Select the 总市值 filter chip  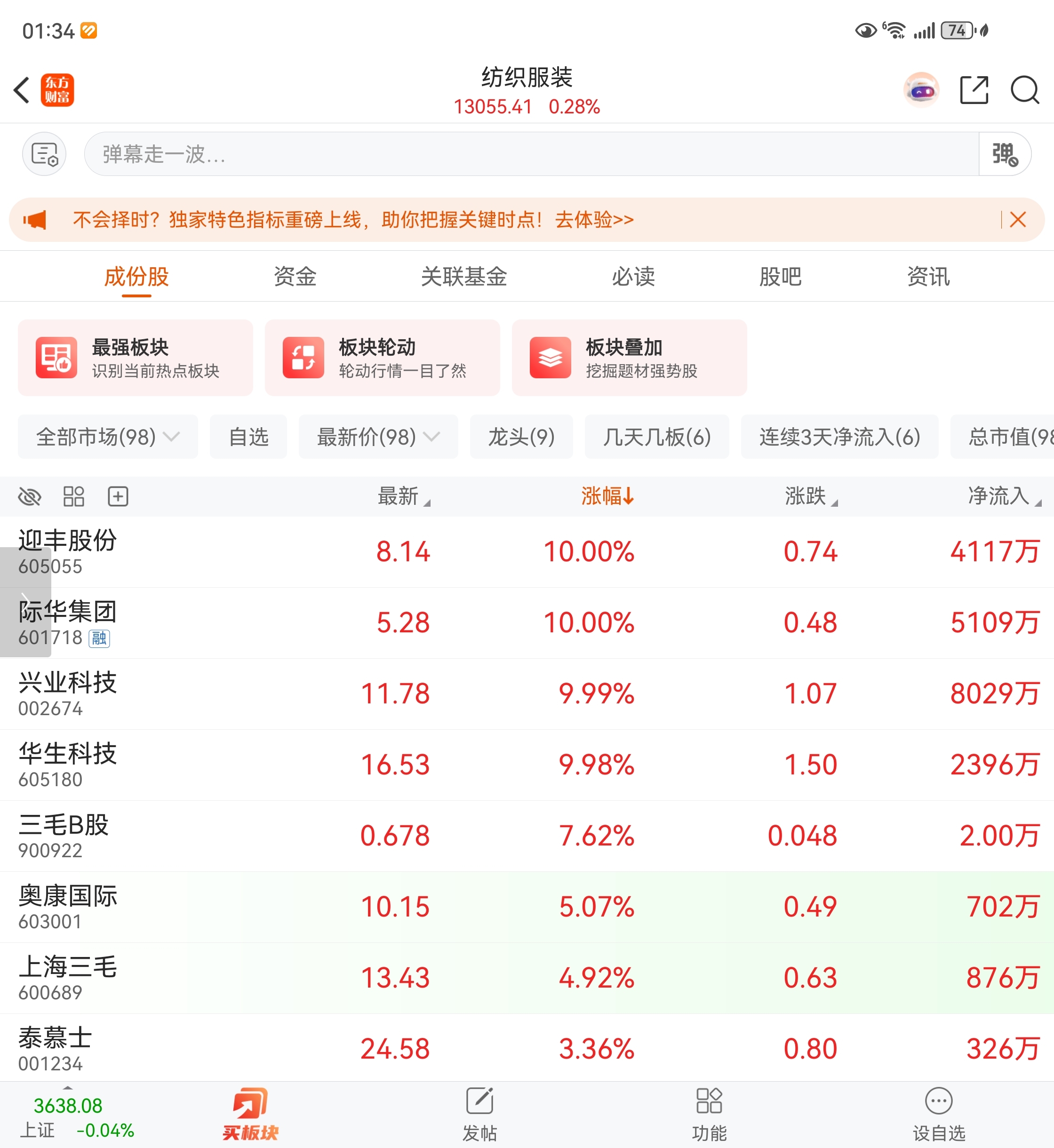click(1003, 437)
